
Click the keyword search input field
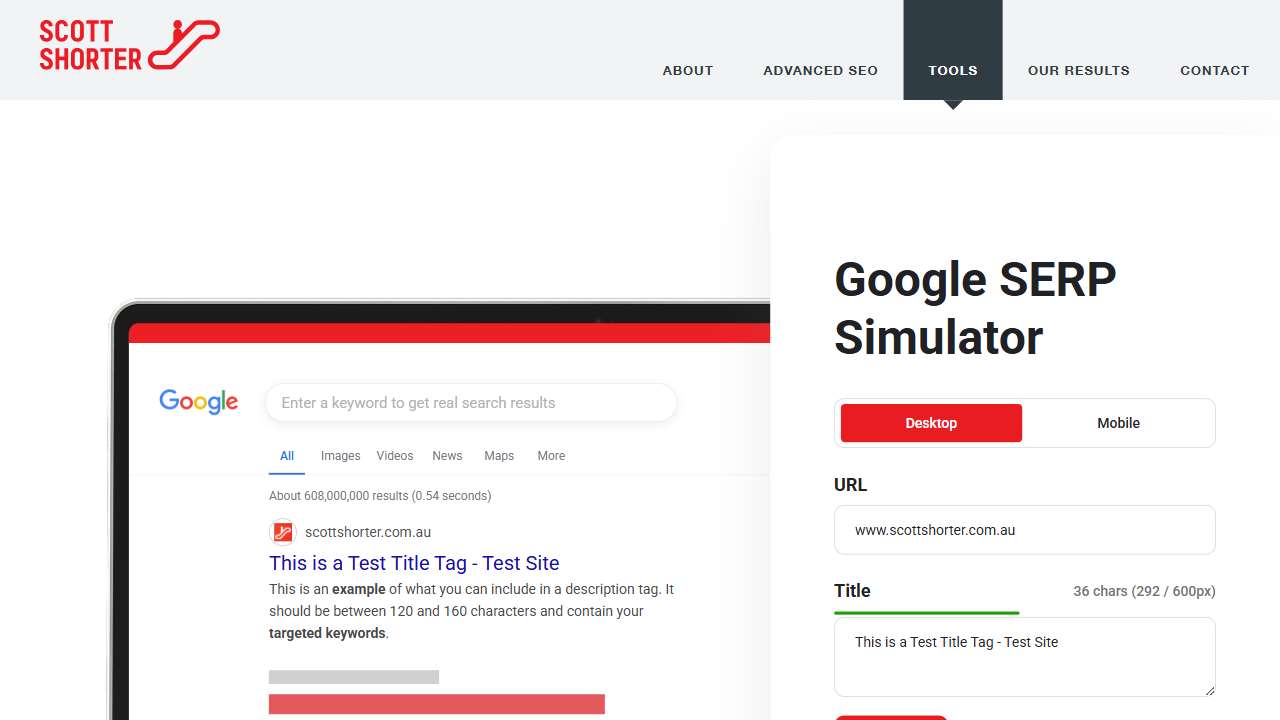470,402
